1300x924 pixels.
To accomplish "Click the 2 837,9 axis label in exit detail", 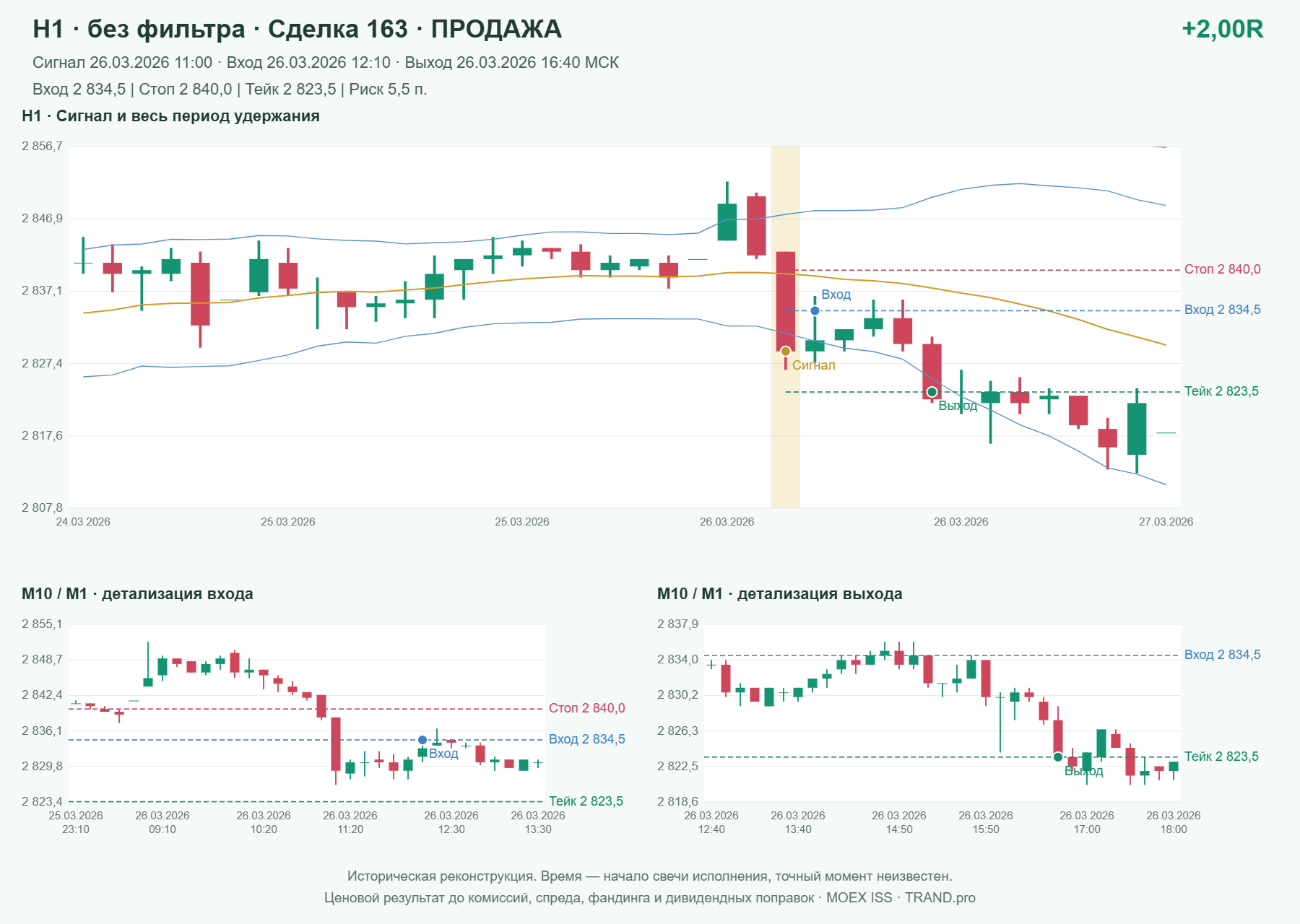I will coord(677,624).
